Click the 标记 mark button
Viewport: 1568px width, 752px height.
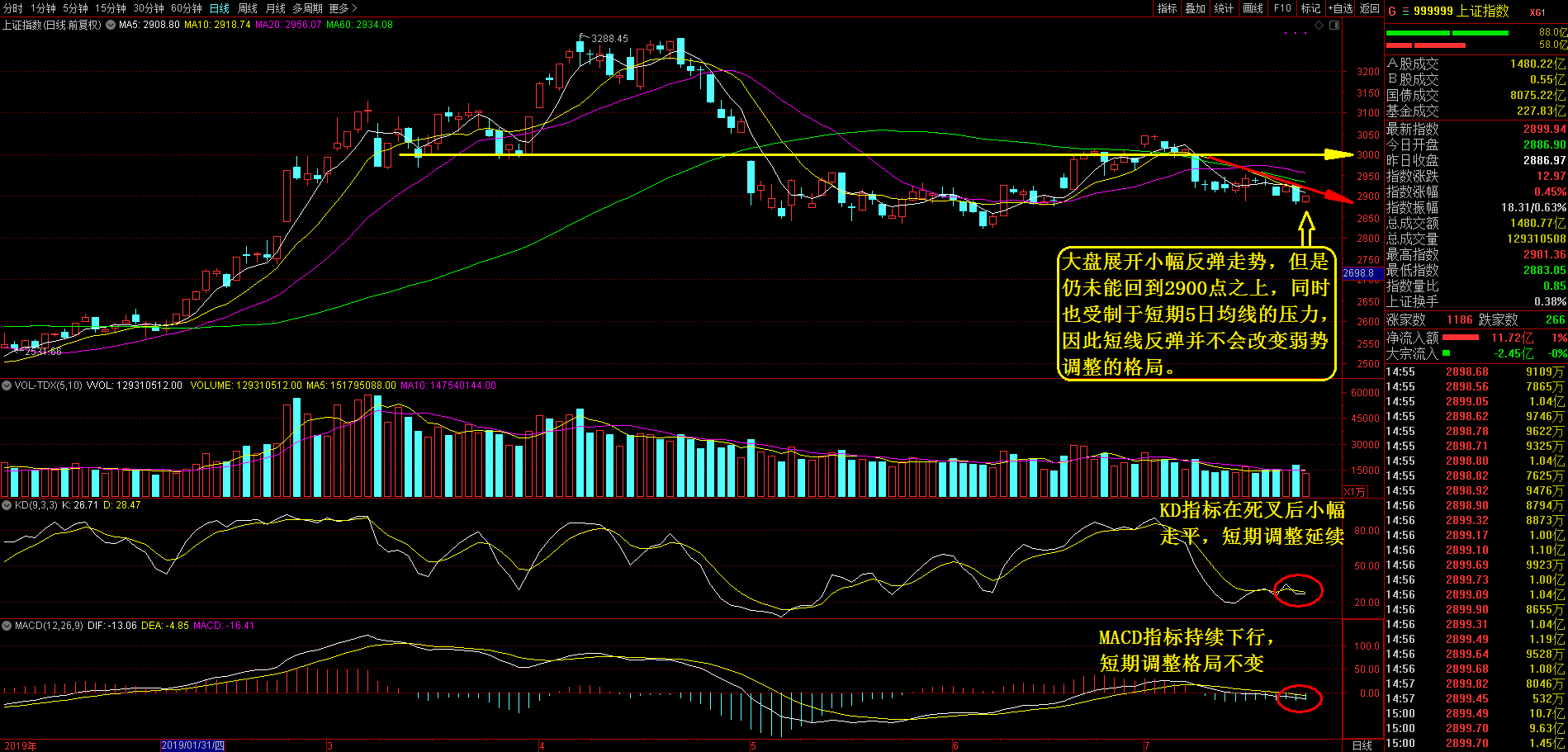[1310, 8]
